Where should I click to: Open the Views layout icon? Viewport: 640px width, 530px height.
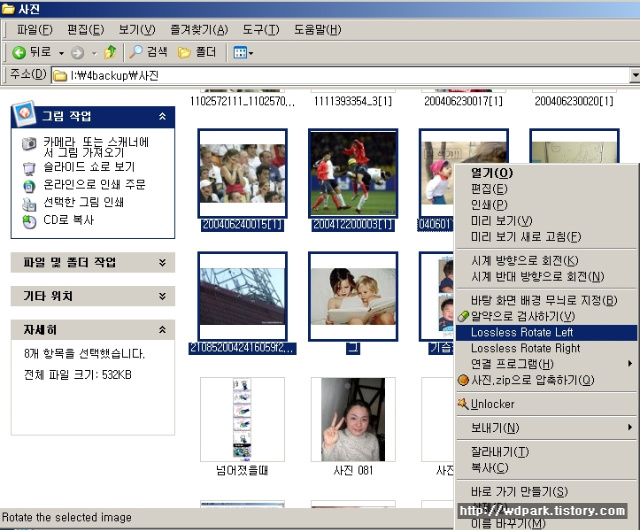[240, 53]
